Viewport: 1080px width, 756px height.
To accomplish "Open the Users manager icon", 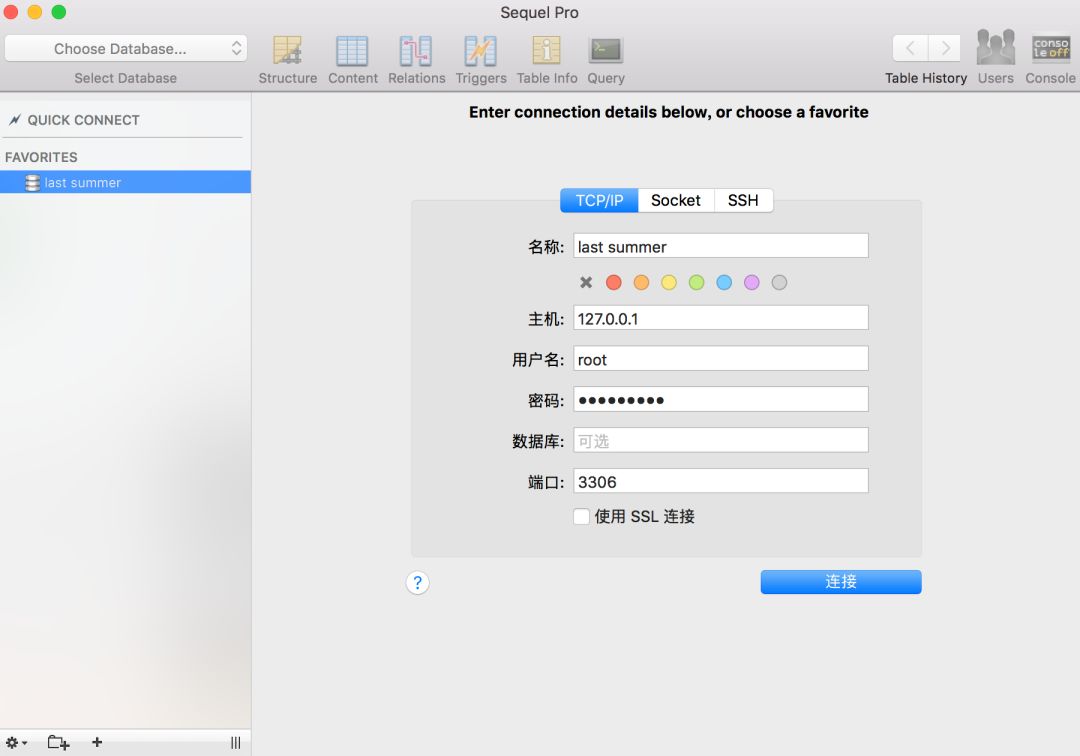I will (995, 48).
